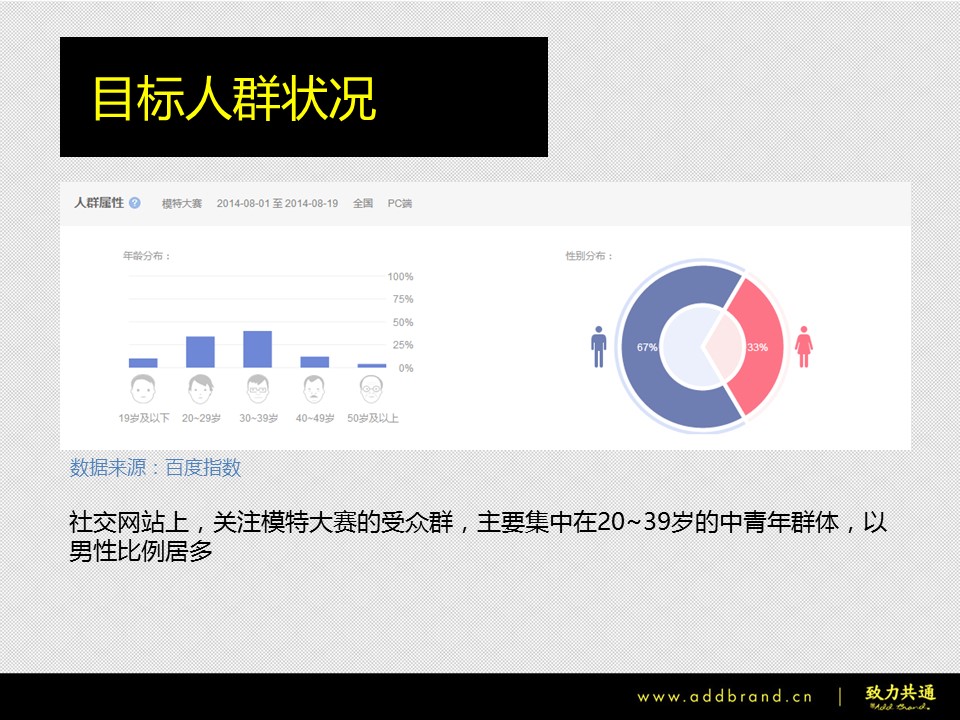Click the blue help question mark icon
Image resolution: width=960 pixels, height=720 pixels.
[135, 203]
